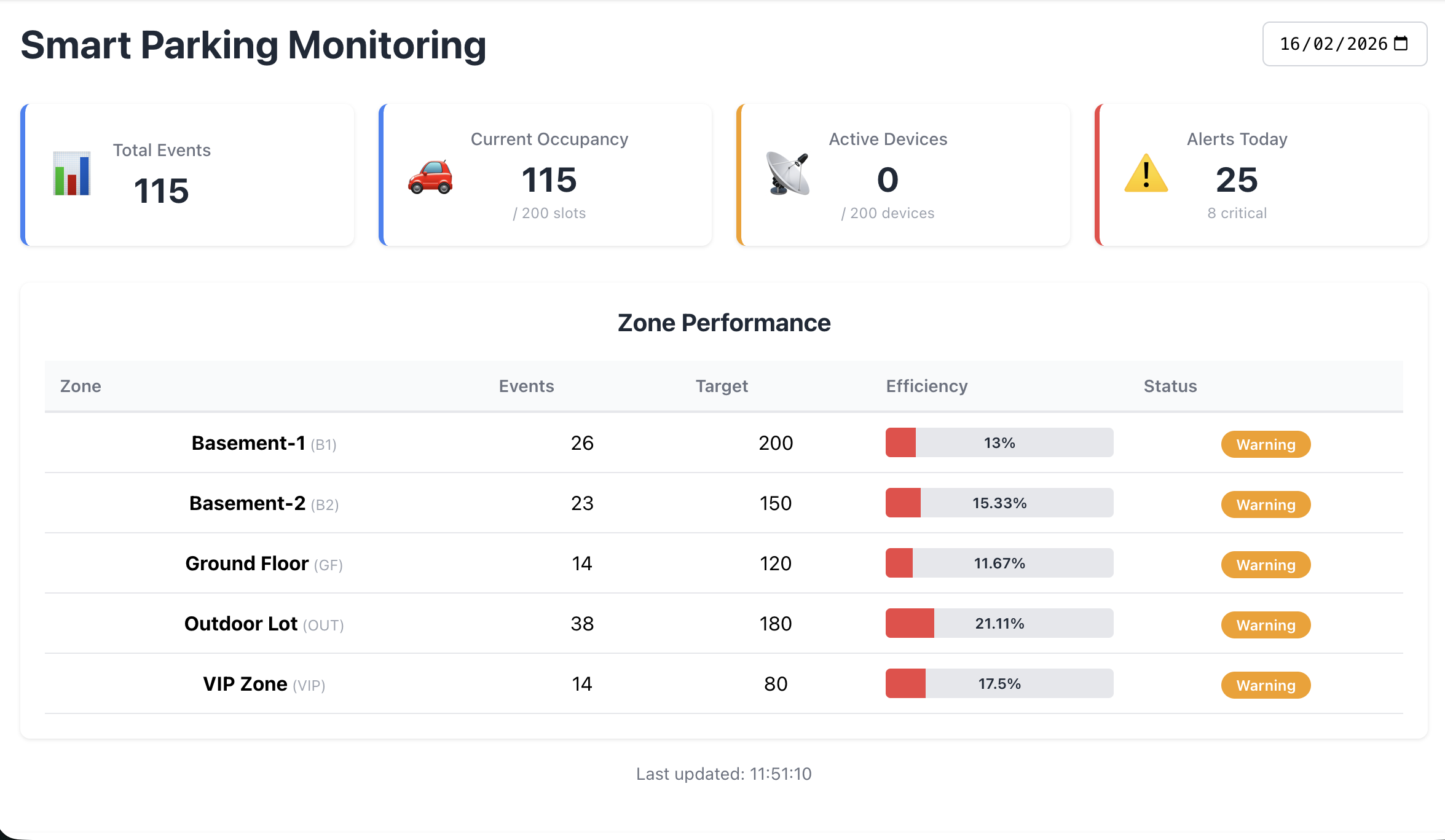Click the Ground Floor Warning status badge

pyautogui.click(x=1266, y=565)
